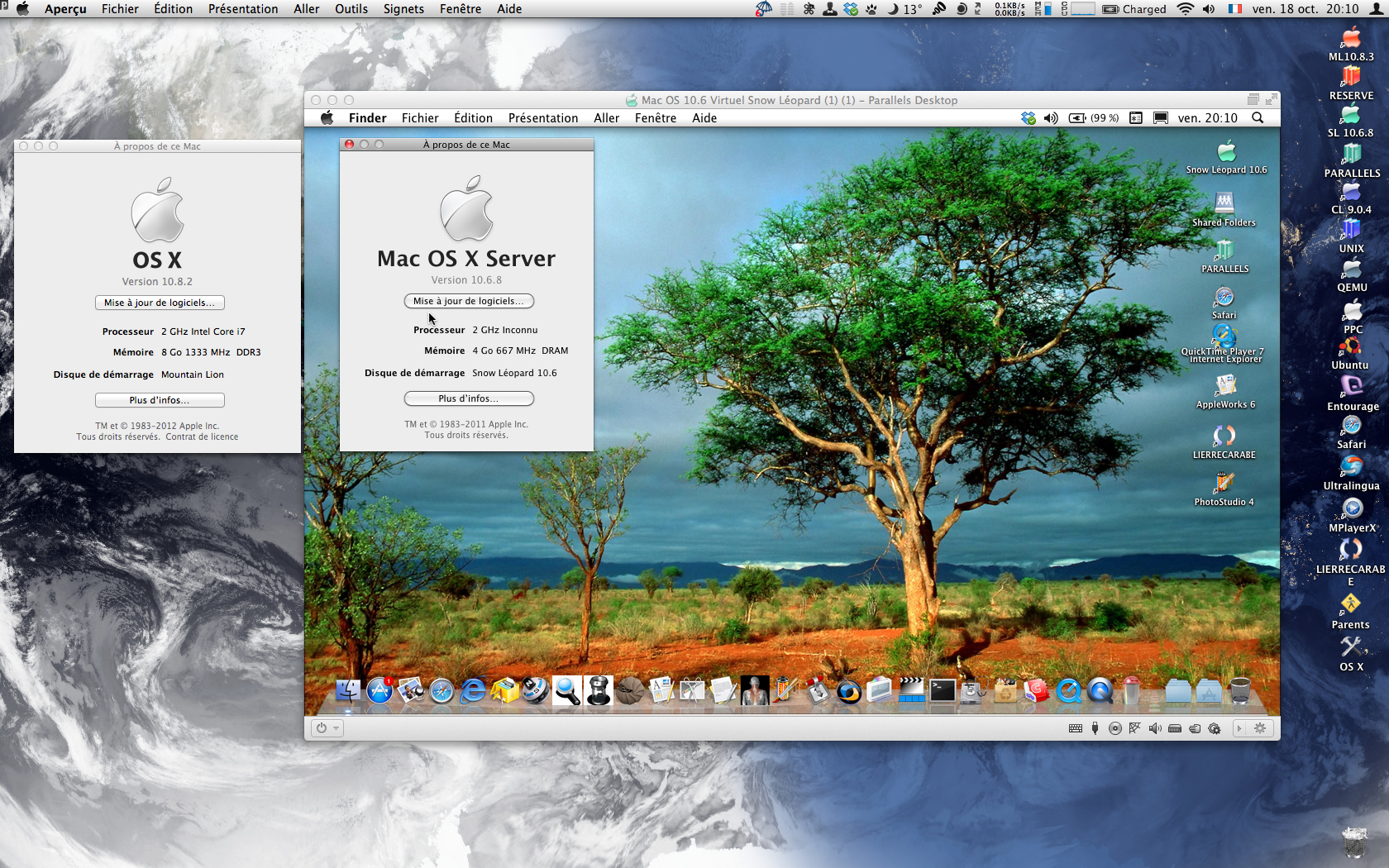Viewport: 1389px width, 868px height.
Task: Launch AppleWorks 6 from VM desktop
Action: [1225, 392]
